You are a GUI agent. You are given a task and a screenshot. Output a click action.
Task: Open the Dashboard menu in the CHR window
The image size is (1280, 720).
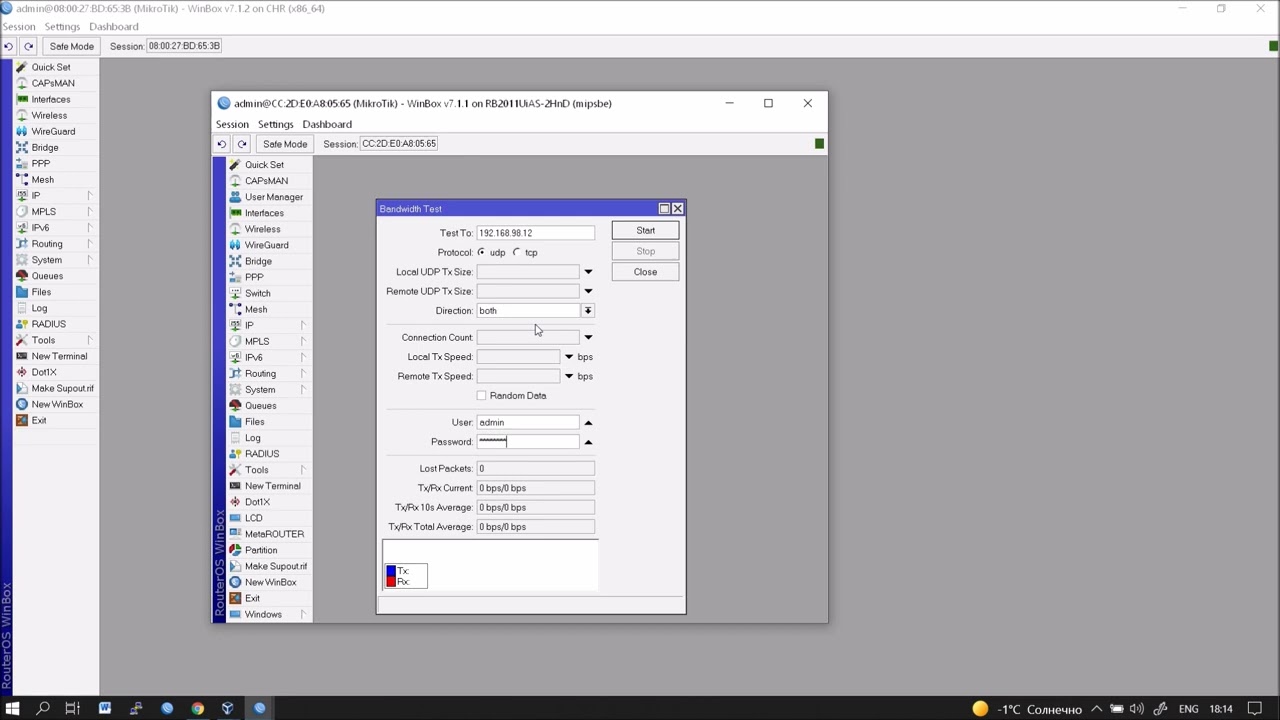(x=114, y=27)
